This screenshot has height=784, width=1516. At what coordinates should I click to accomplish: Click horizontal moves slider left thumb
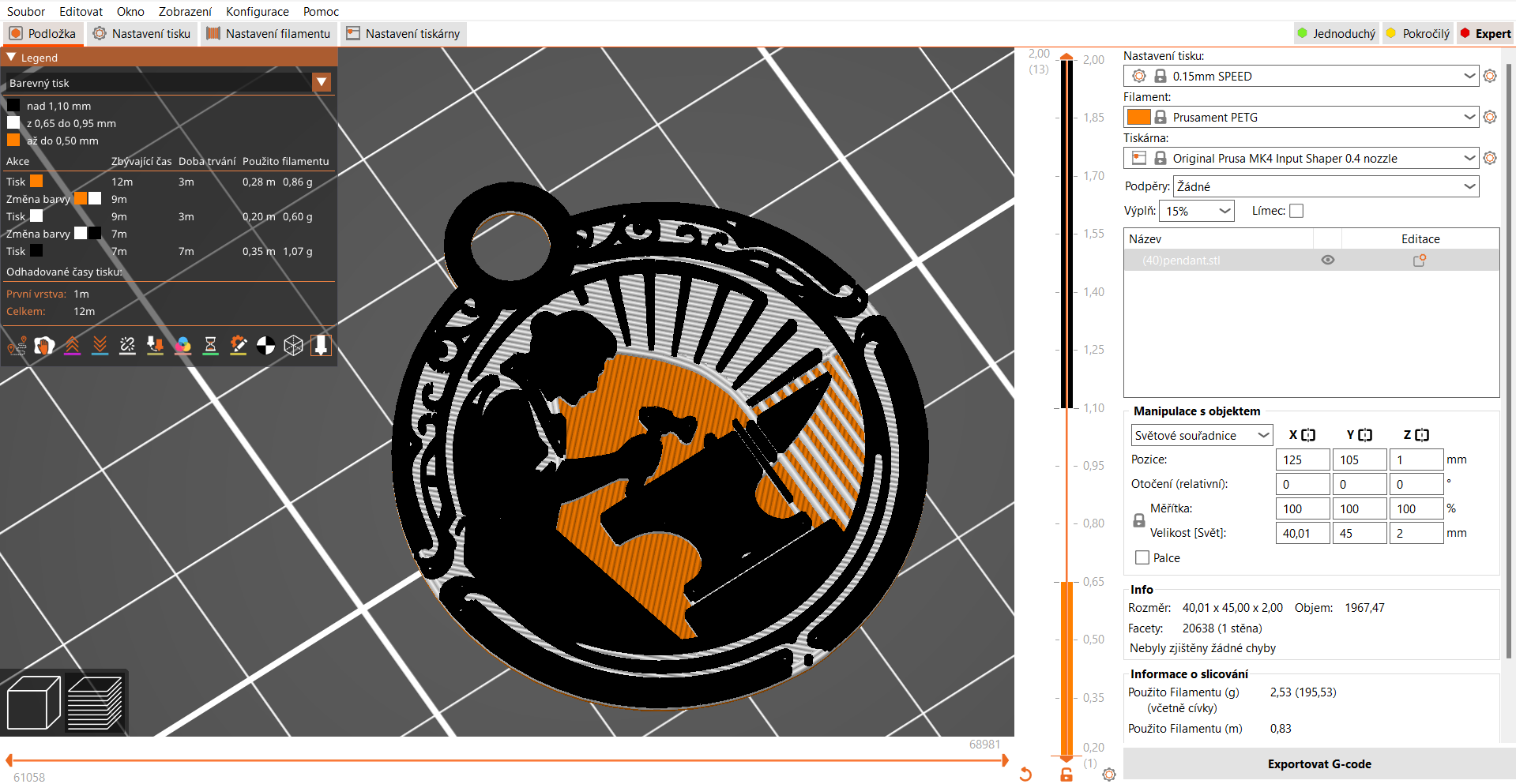(9, 760)
